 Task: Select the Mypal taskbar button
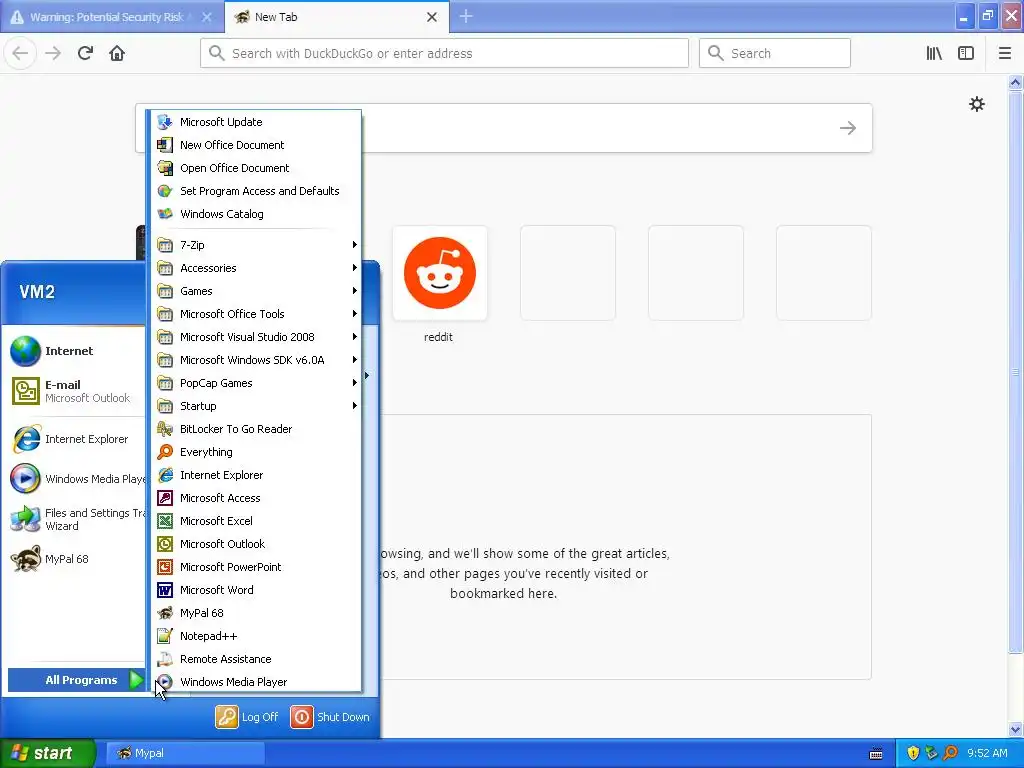[185, 753]
